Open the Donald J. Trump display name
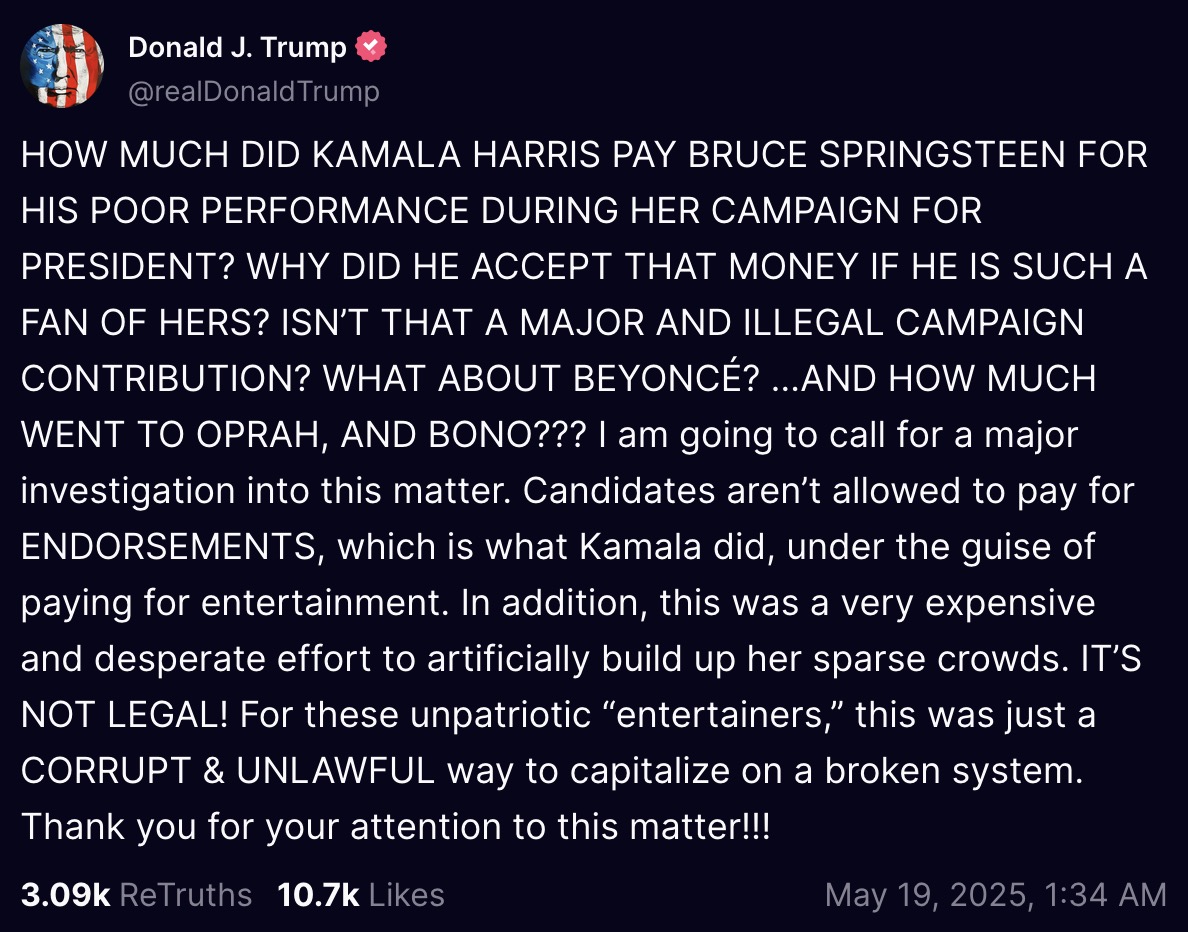Viewport: 1188px width, 932px height. click(237, 47)
